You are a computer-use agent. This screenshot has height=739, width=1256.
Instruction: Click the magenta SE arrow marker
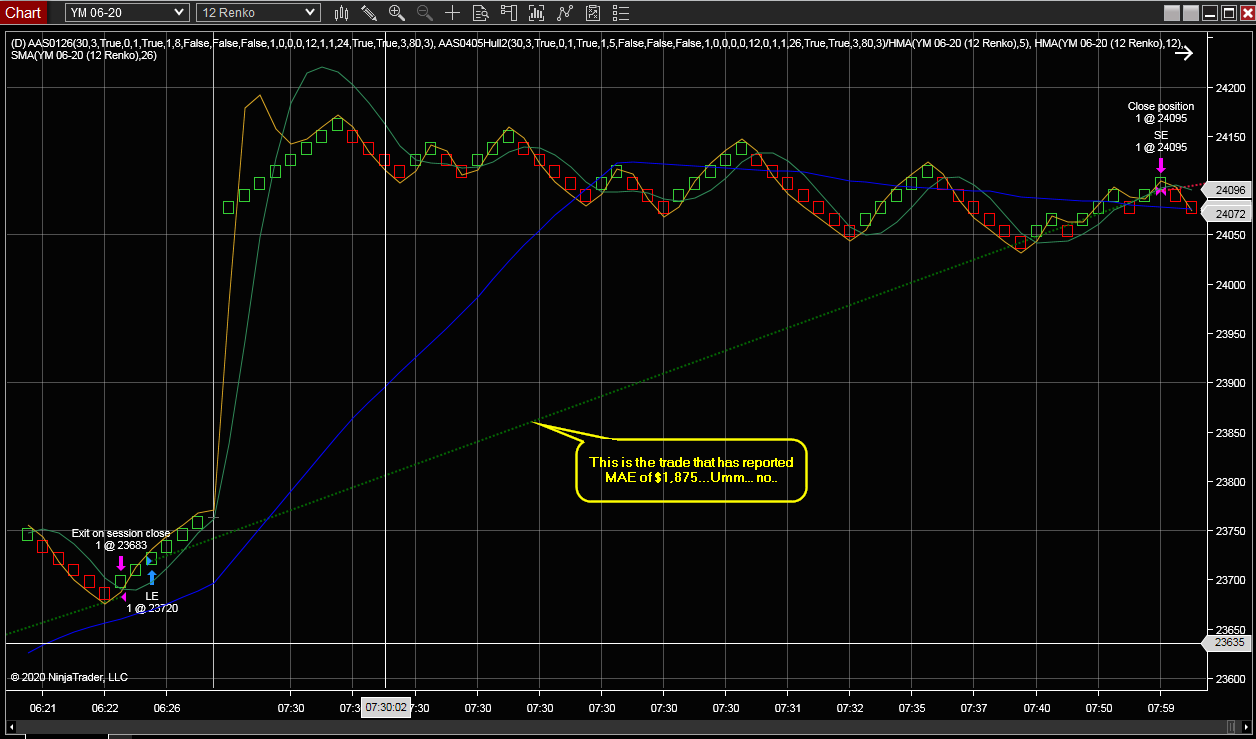1160,165
